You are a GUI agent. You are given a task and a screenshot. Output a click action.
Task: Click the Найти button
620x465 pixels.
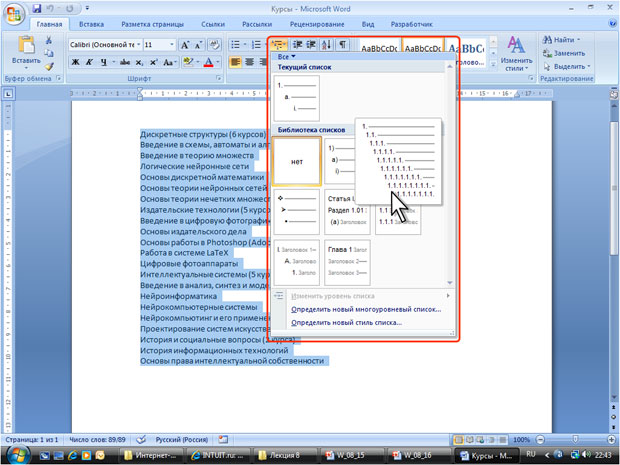[x=558, y=40]
